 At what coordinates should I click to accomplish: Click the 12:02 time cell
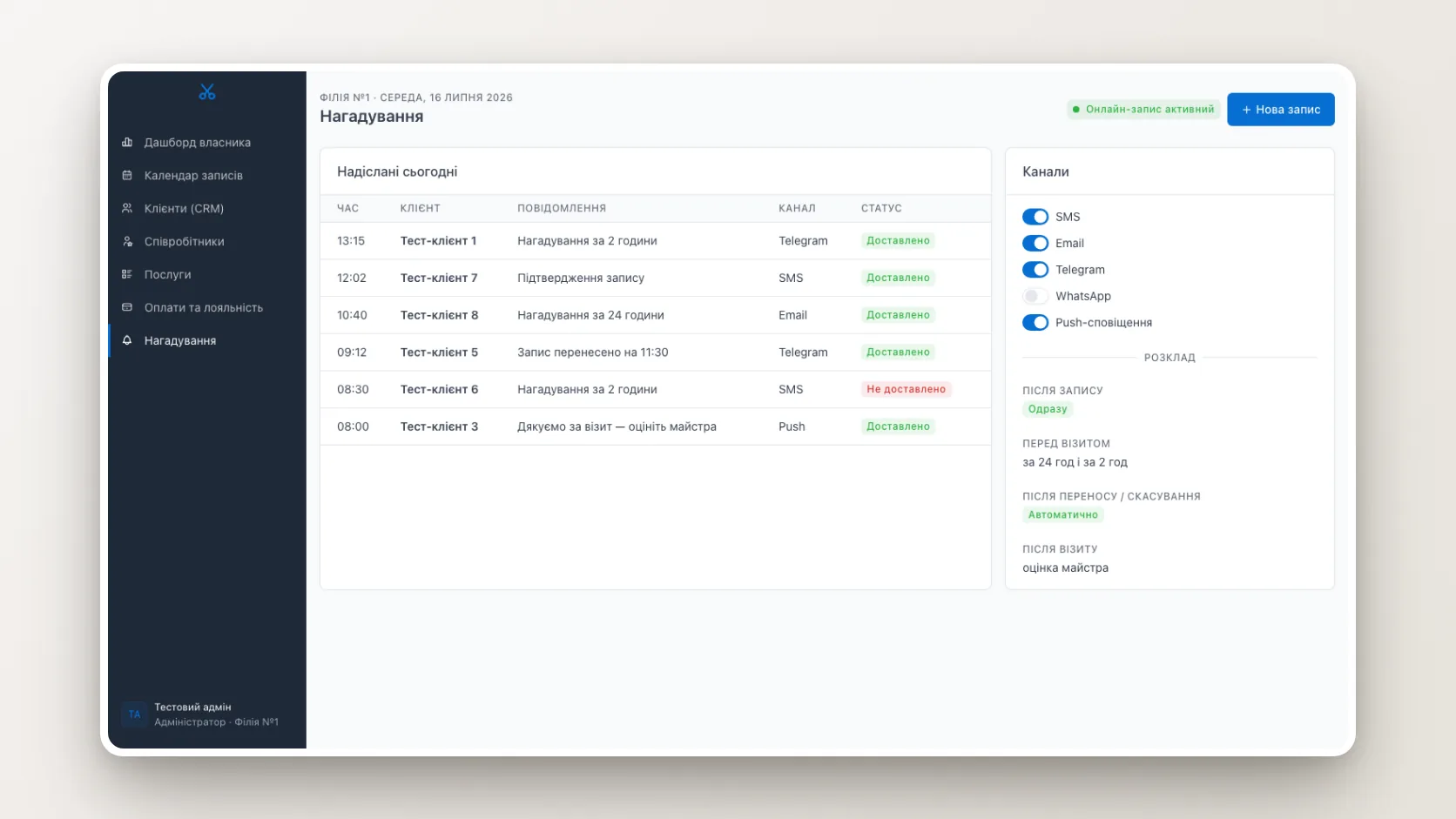352,278
